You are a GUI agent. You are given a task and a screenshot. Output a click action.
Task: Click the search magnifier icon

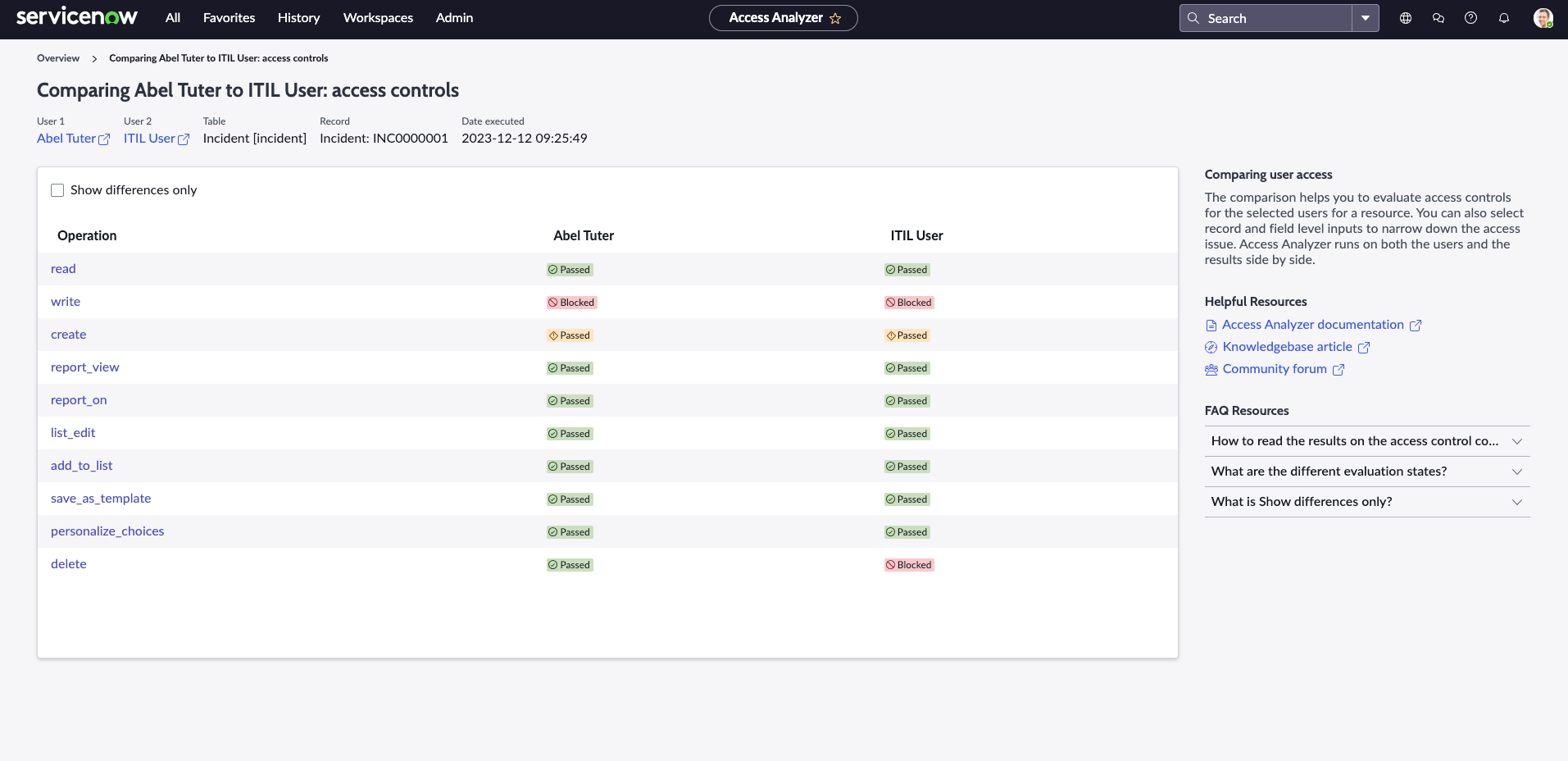coord(1193,18)
